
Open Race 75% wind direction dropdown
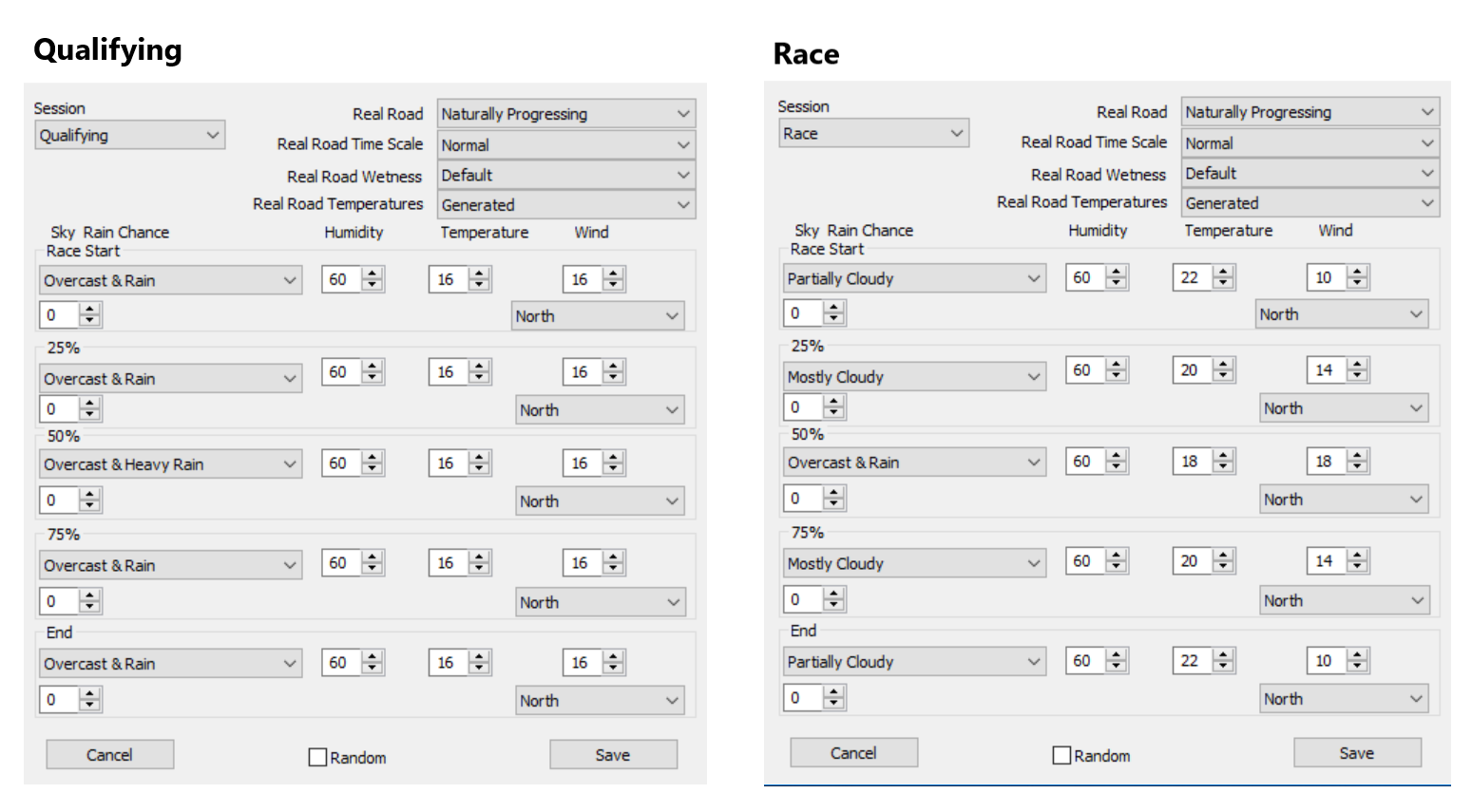click(1344, 600)
